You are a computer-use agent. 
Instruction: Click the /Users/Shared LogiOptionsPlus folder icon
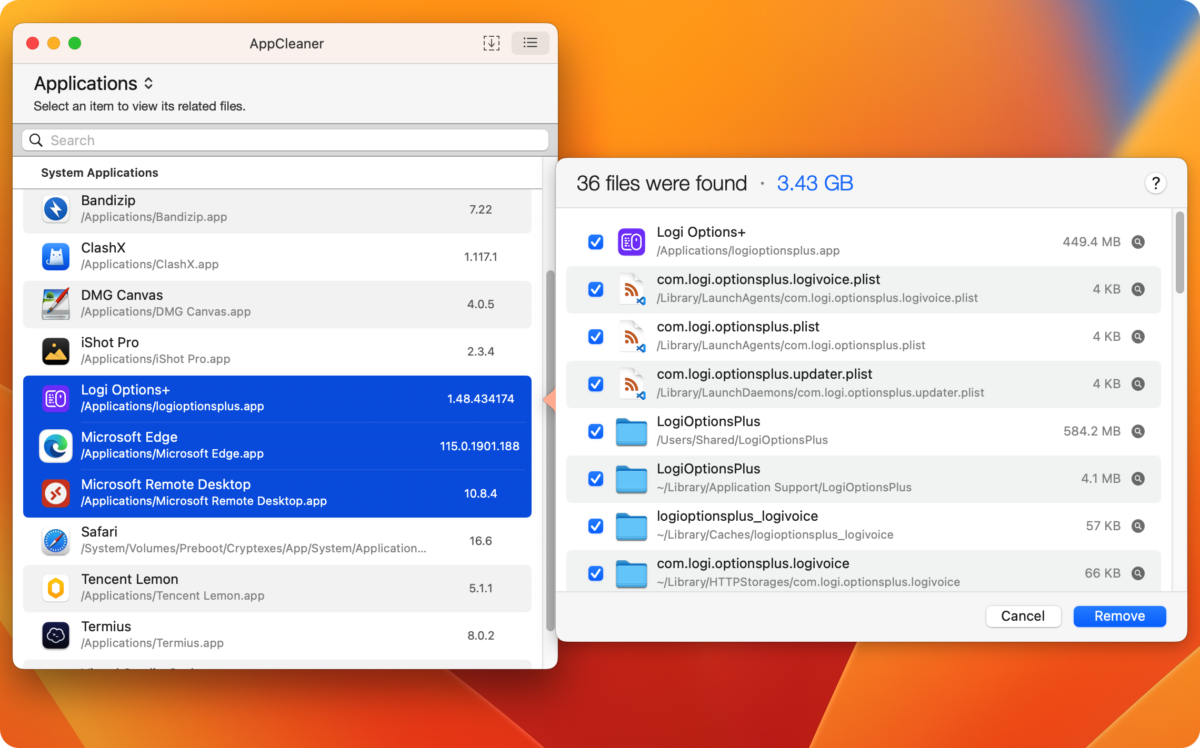point(631,431)
